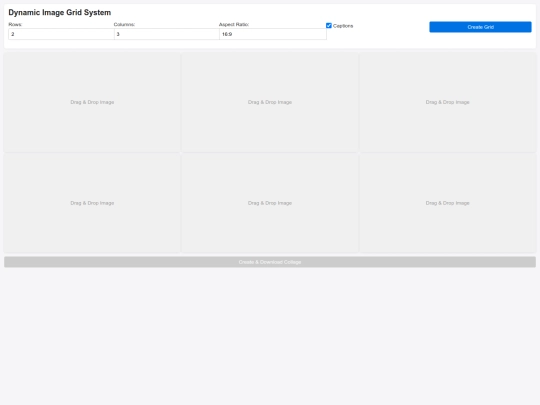Focus the Rows input field
Viewport: 540px width, 405px height.
point(61,34)
